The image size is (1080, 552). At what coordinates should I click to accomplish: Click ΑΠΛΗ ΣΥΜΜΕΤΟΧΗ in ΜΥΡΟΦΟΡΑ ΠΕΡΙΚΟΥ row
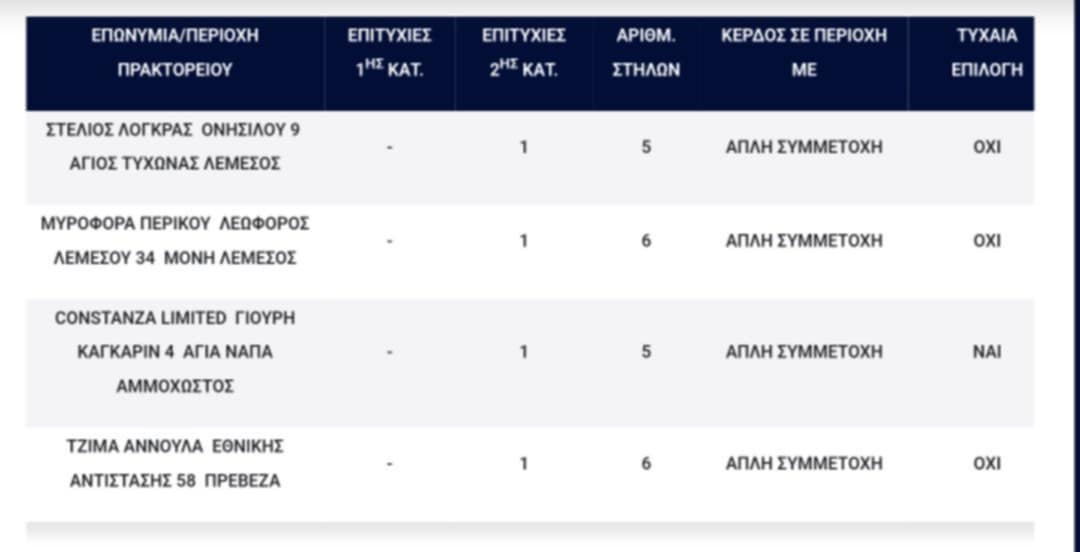(804, 241)
